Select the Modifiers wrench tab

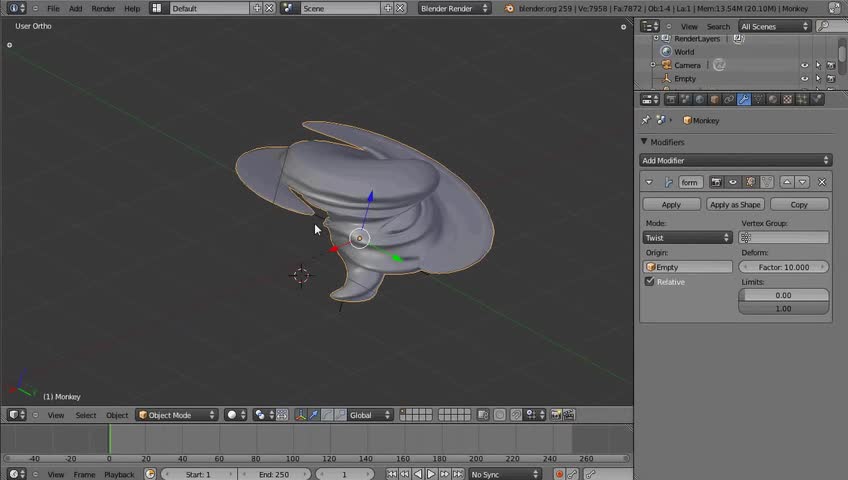pos(744,99)
